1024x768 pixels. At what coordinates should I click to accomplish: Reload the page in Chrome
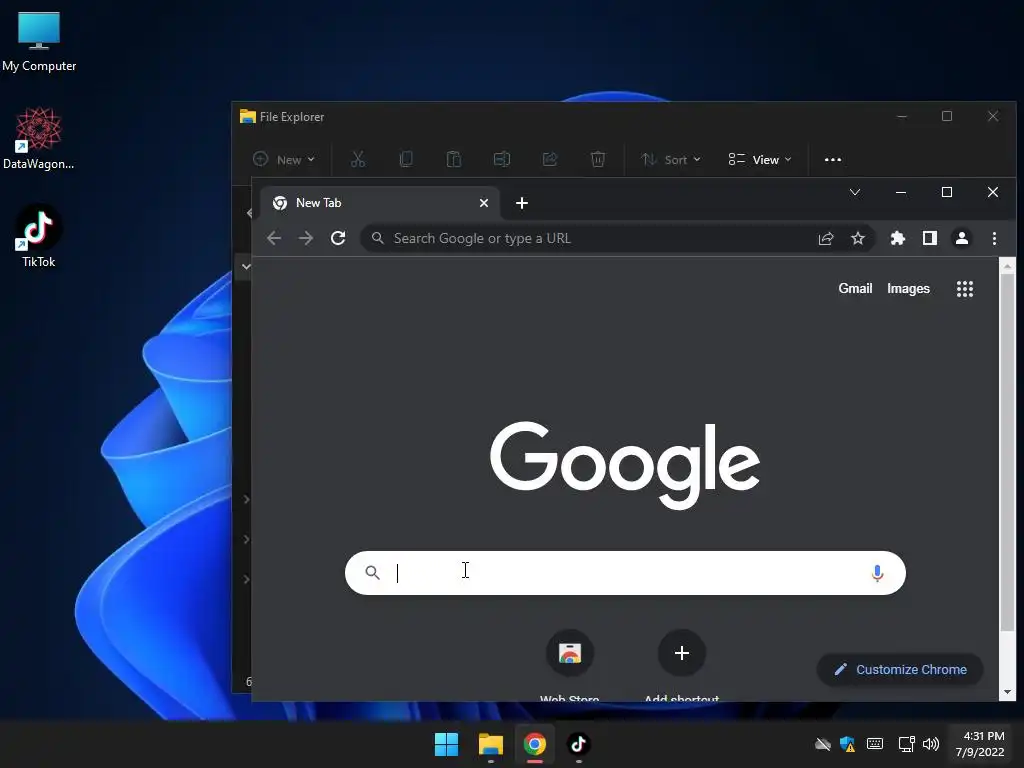[x=338, y=238]
